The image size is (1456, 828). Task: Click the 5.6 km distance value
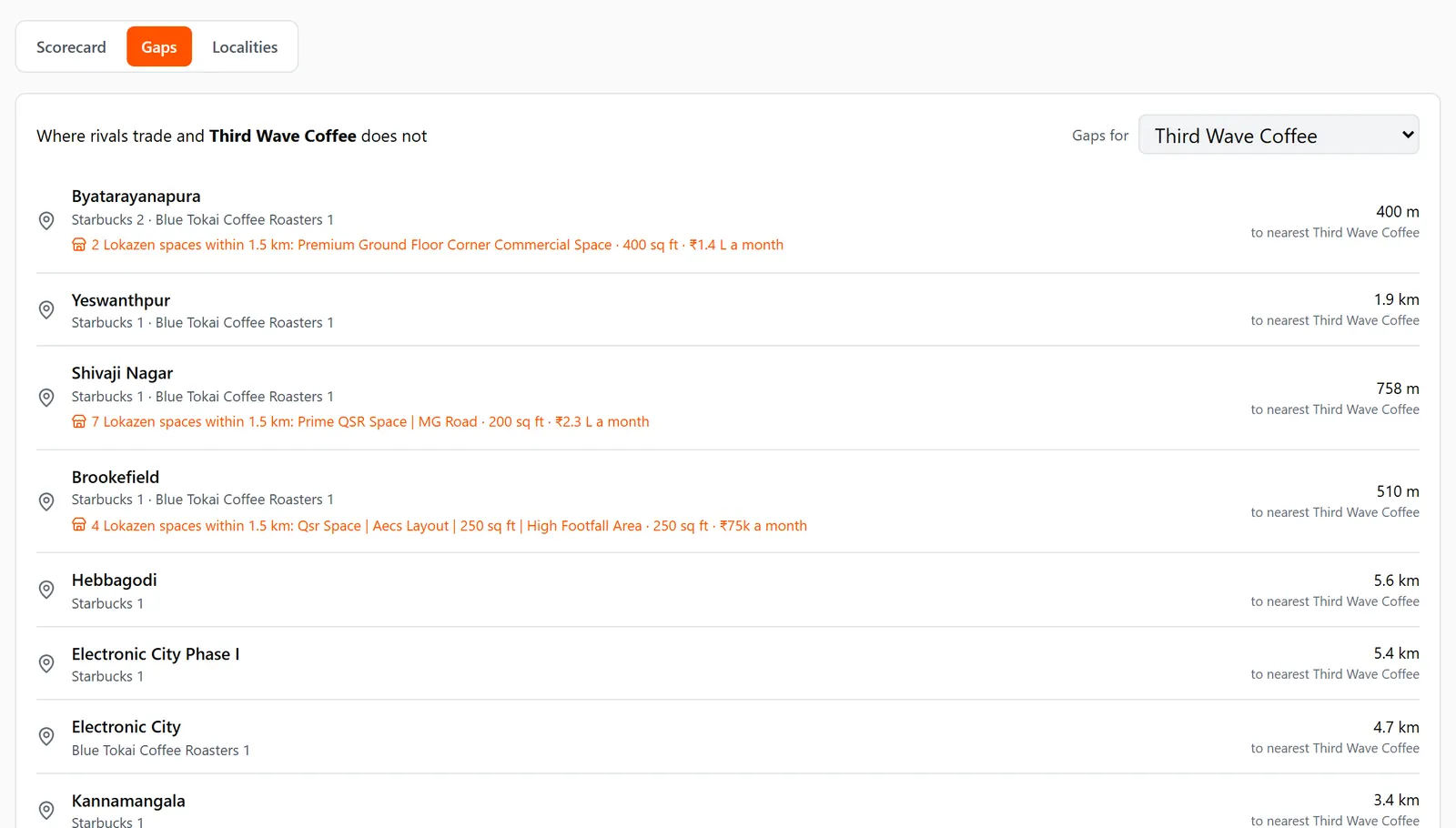click(1396, 581)
